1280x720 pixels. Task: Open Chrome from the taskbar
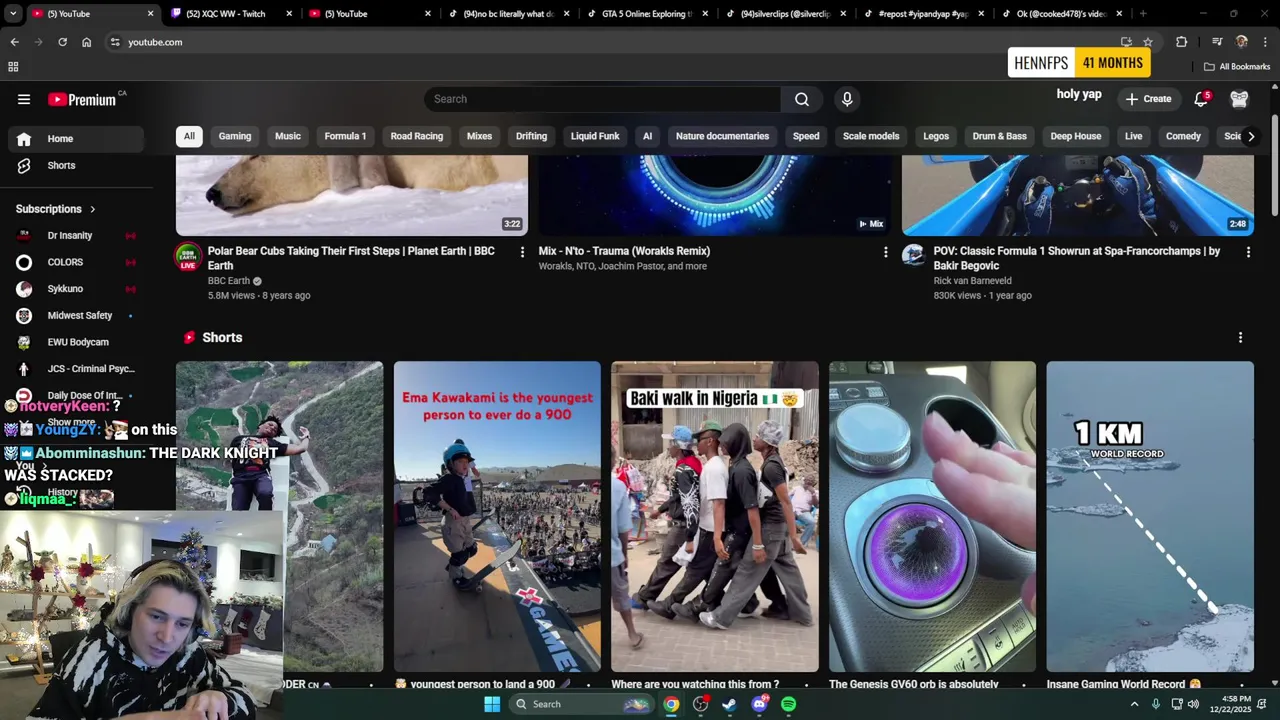671,704
